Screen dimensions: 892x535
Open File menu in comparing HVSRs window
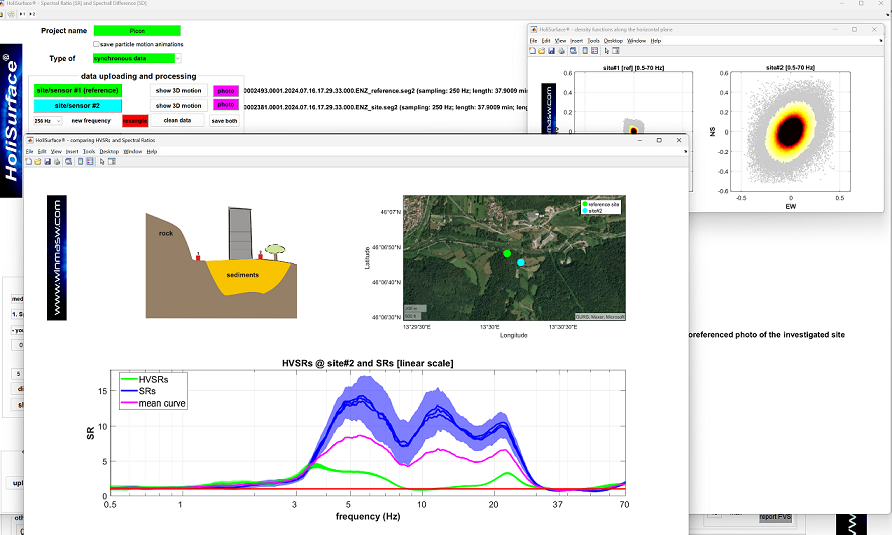(30, 151)
